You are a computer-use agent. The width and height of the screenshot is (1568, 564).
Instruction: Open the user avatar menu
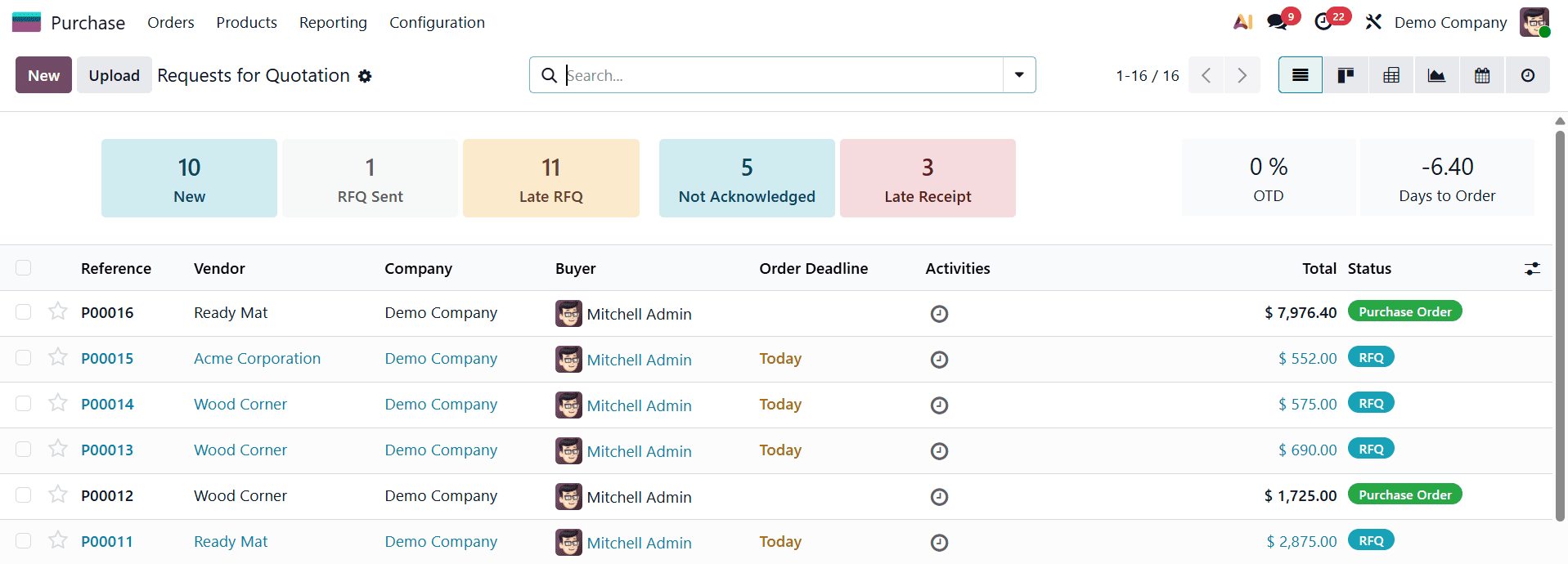1534,22
